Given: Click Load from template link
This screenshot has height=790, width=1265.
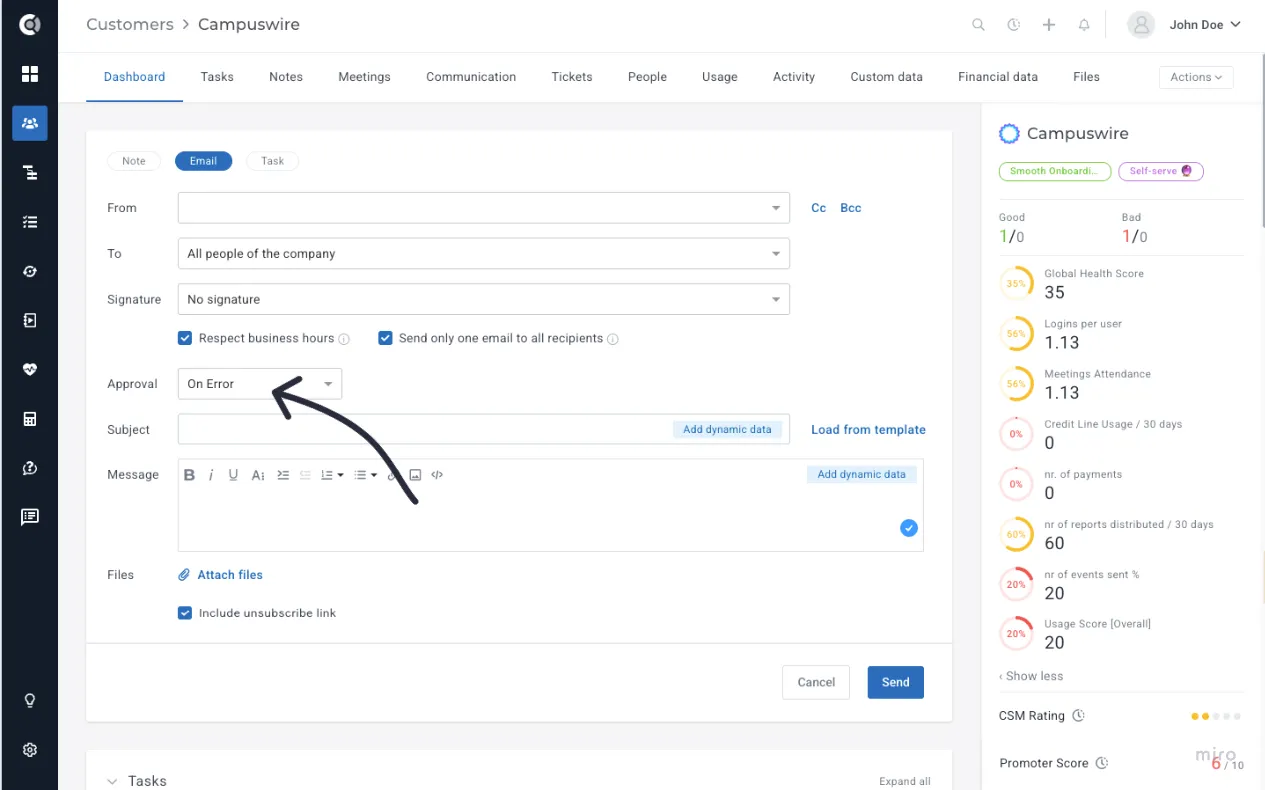Looking at the screenshot, I should click(868, 430).
